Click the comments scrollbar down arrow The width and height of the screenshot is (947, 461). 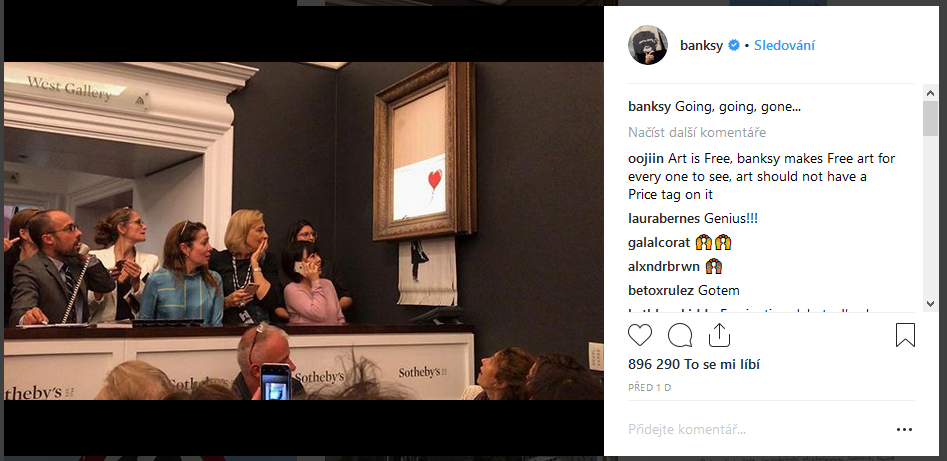(930, 304)
